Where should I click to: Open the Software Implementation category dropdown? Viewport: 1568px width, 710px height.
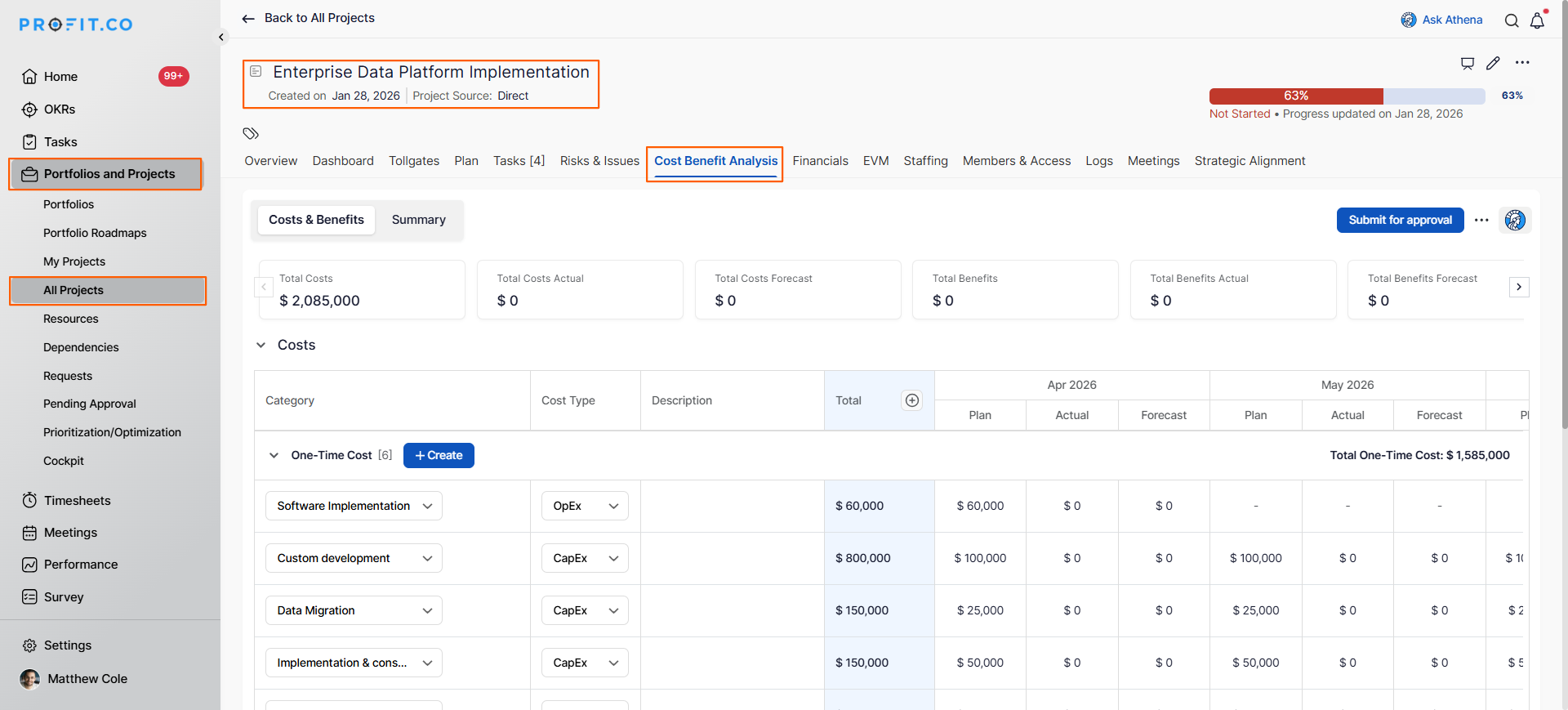pyautogui.click(x=354, y=506)
